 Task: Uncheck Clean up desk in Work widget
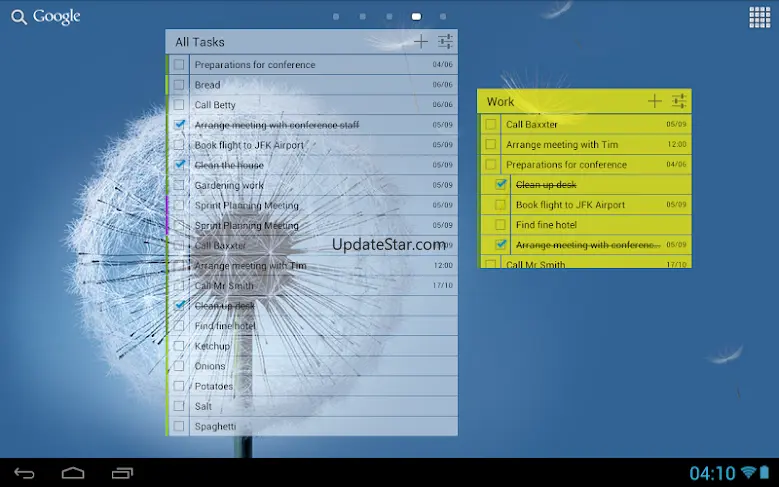[501, 184]
